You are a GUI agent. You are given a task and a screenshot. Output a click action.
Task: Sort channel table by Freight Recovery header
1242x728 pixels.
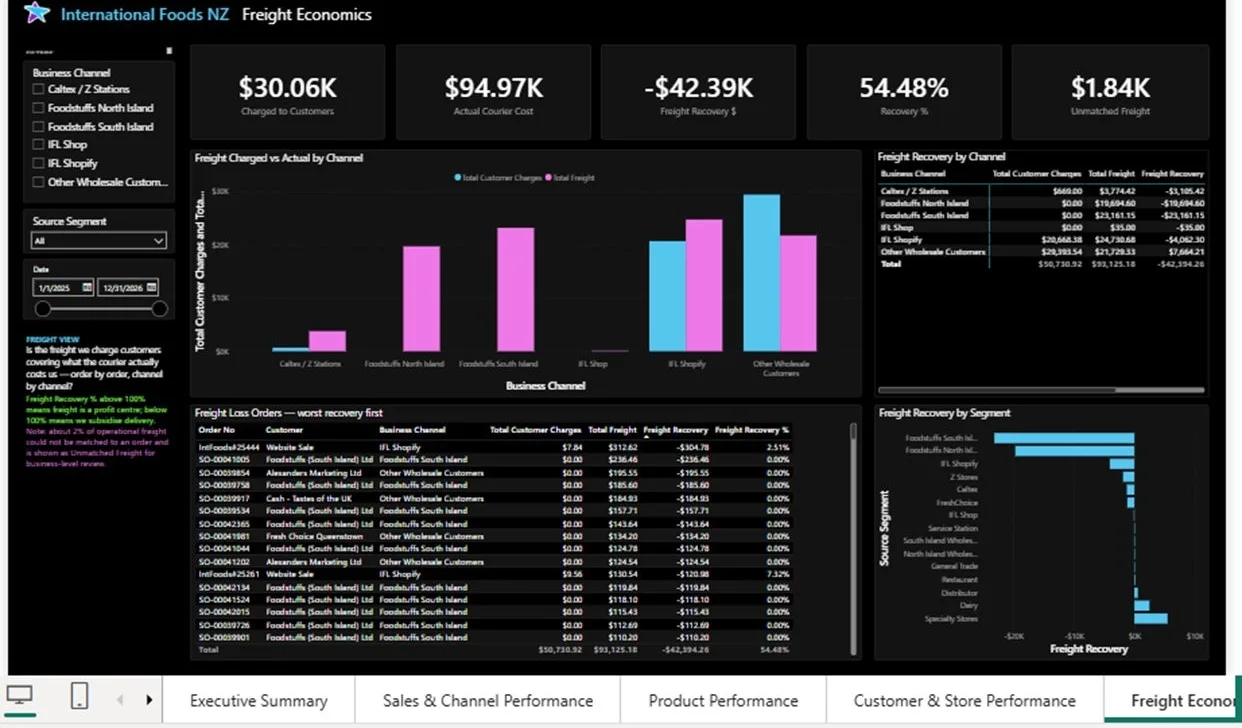click(1173, 173)
